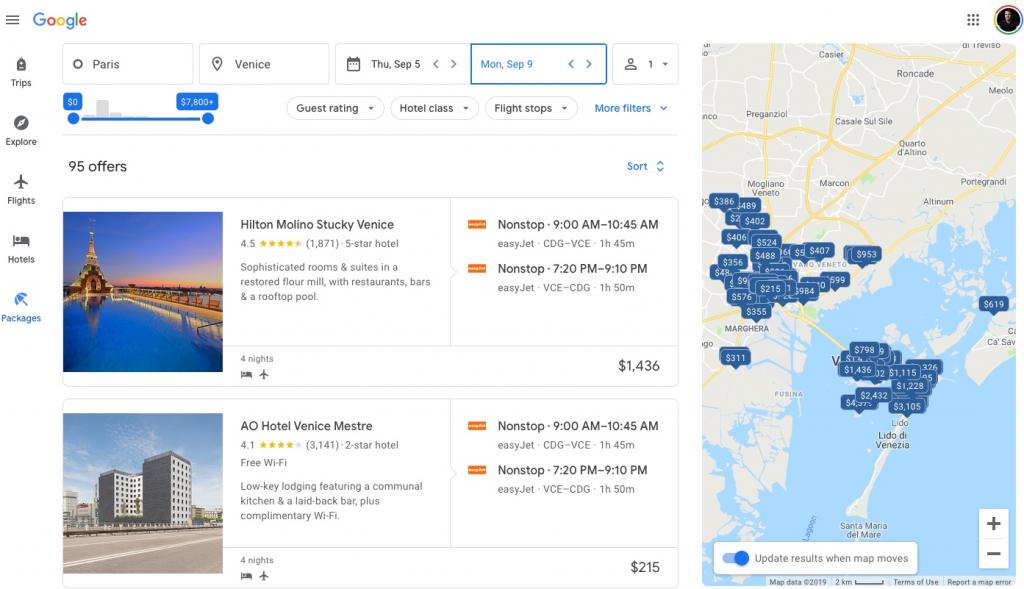Select the $386 map price marker
Viewport: 1024px width, 589px height.
[724, 202]
